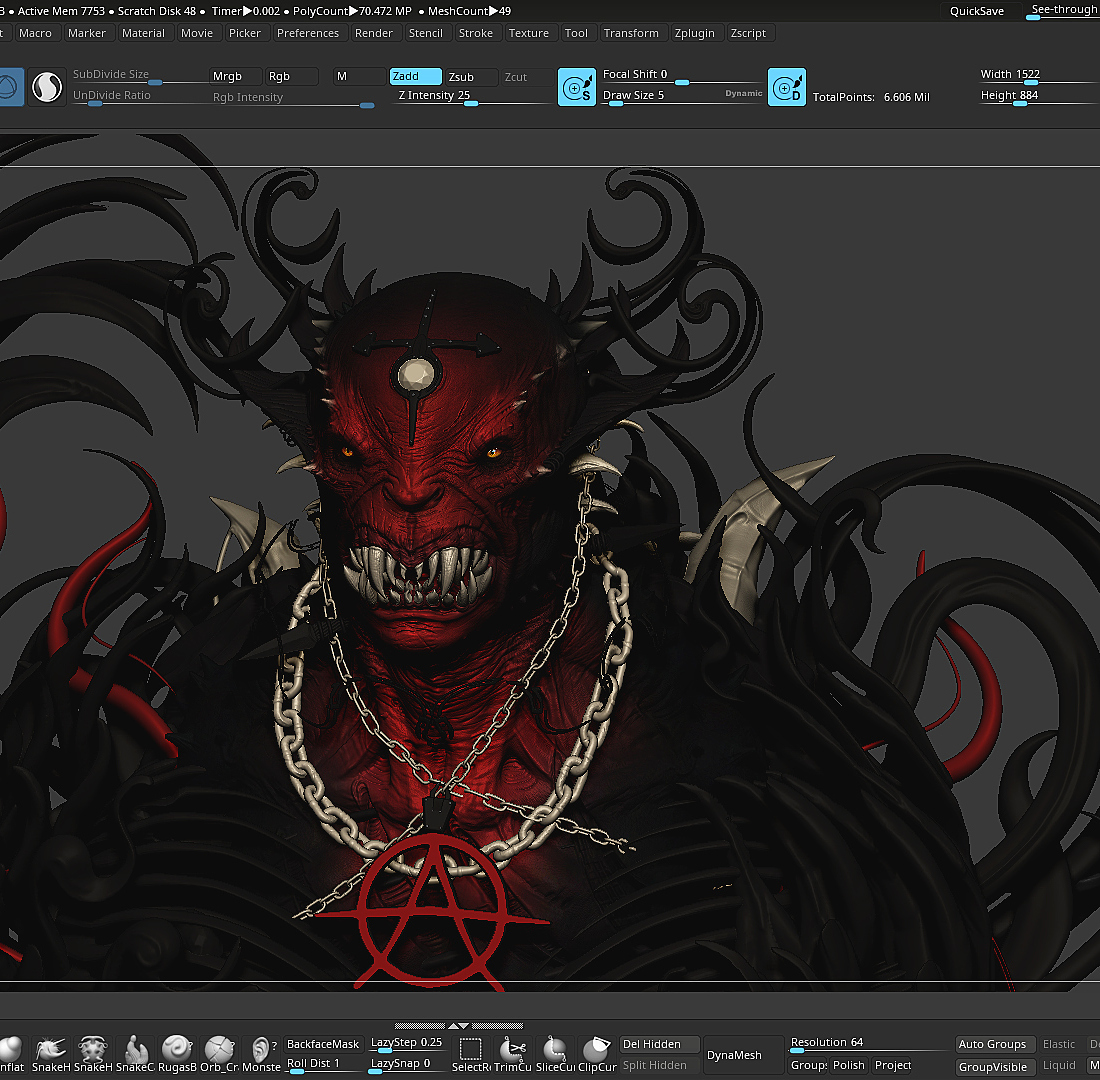Open the Zplugin menu
Screen dimensions: 1100x1080
695,33
